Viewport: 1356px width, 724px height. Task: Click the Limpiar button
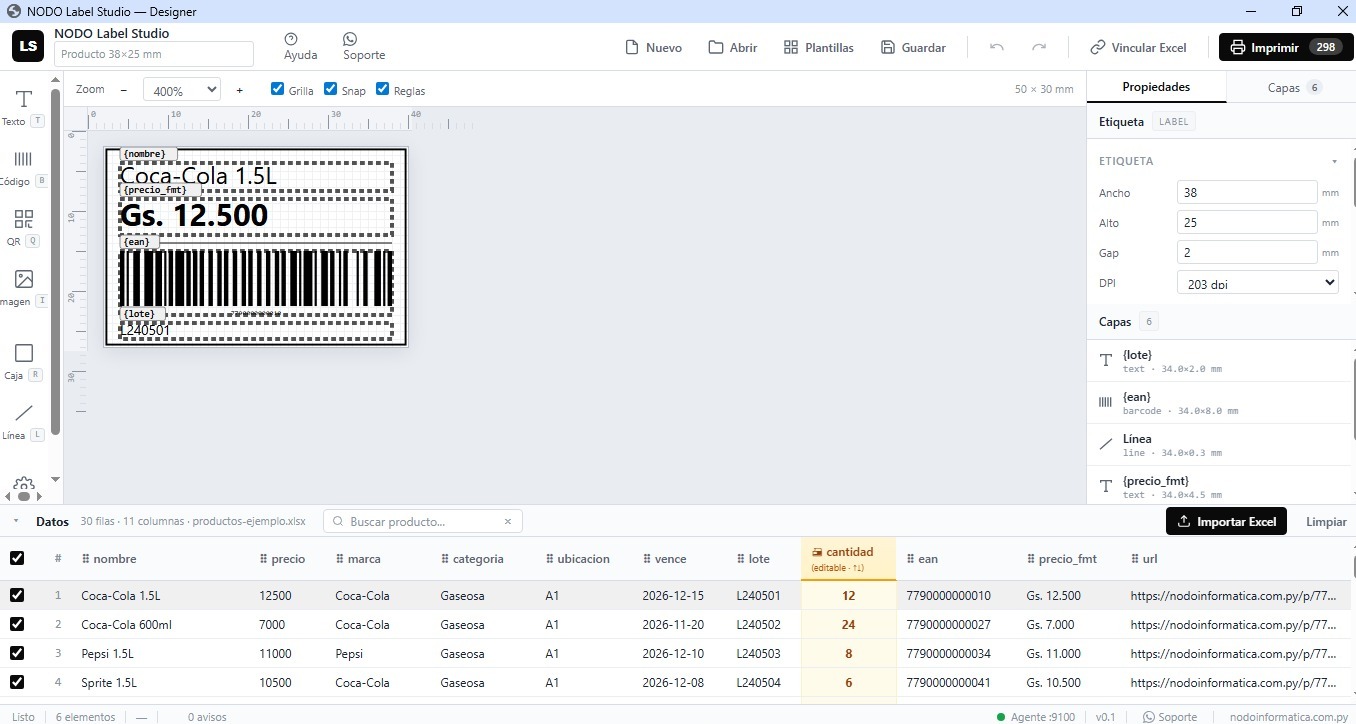pyautogui.click(x=1326, y=521)
